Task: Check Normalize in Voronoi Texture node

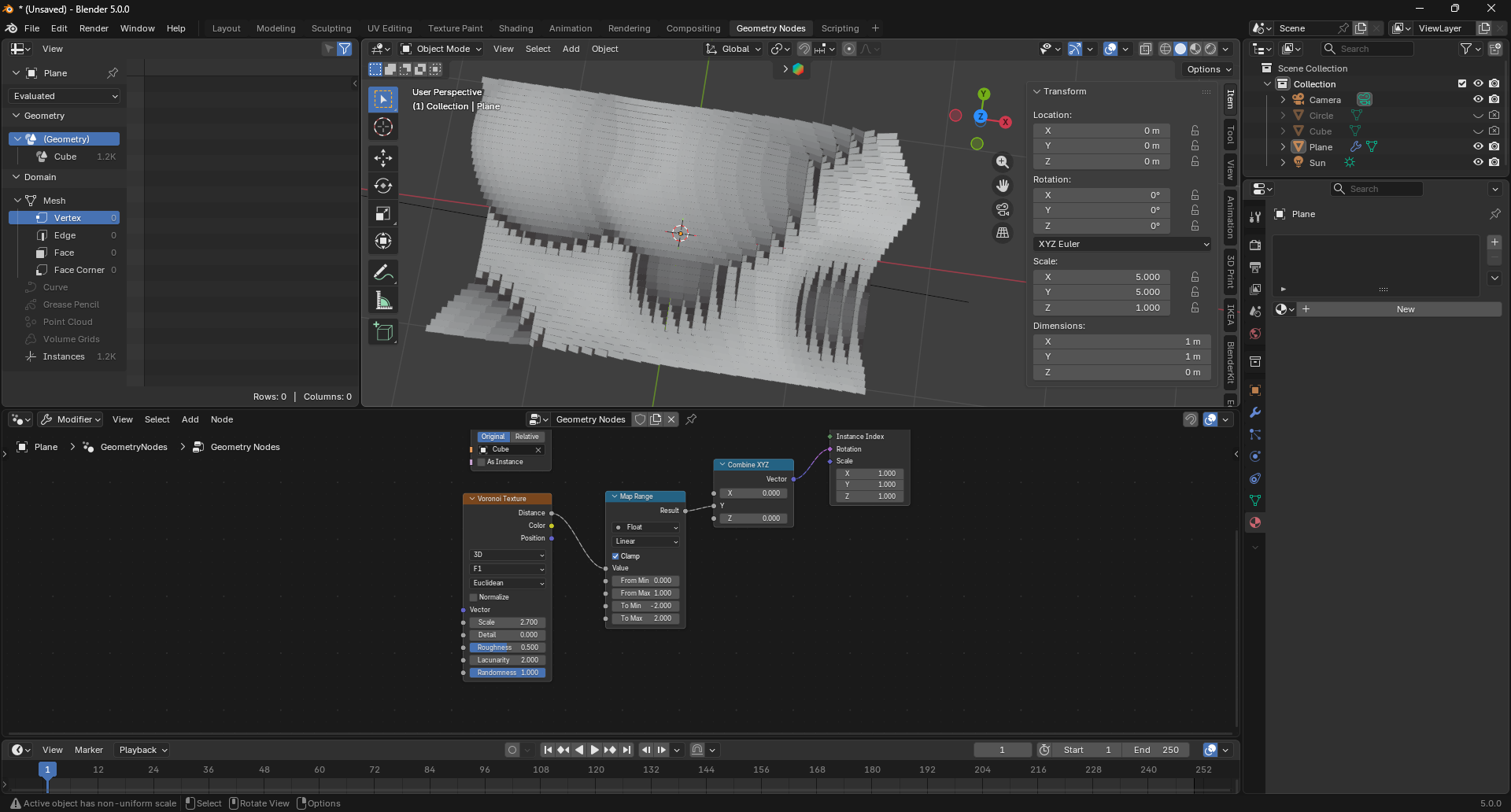Action: click(x=474, y=597)
